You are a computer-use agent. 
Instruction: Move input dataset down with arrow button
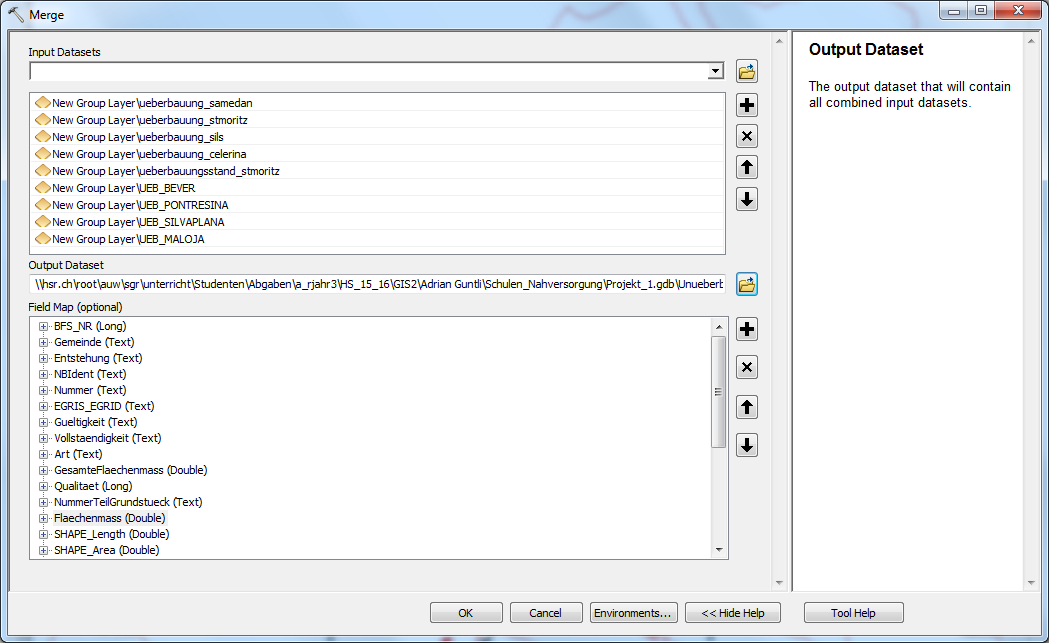tap(746, 199)
